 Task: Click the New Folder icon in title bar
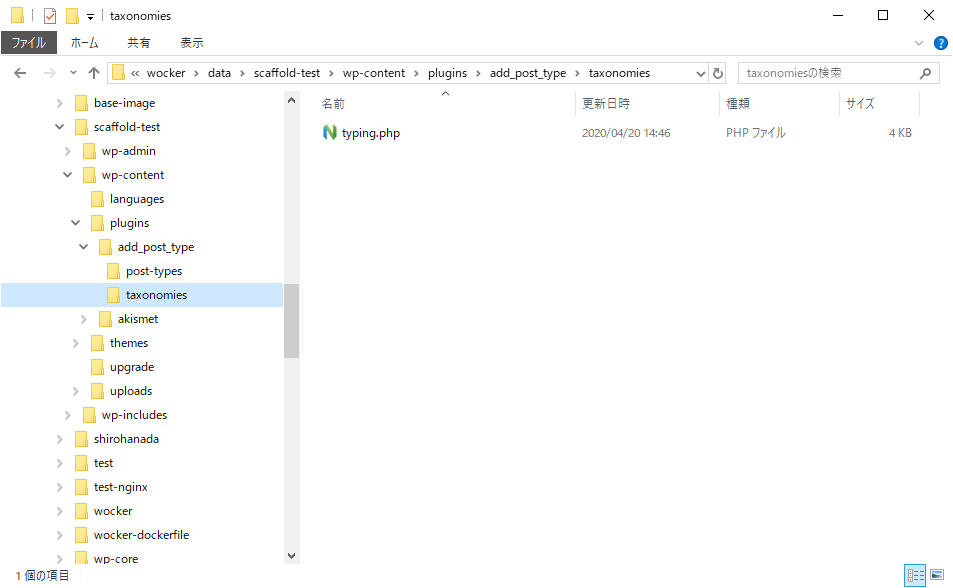coord(72,16)
